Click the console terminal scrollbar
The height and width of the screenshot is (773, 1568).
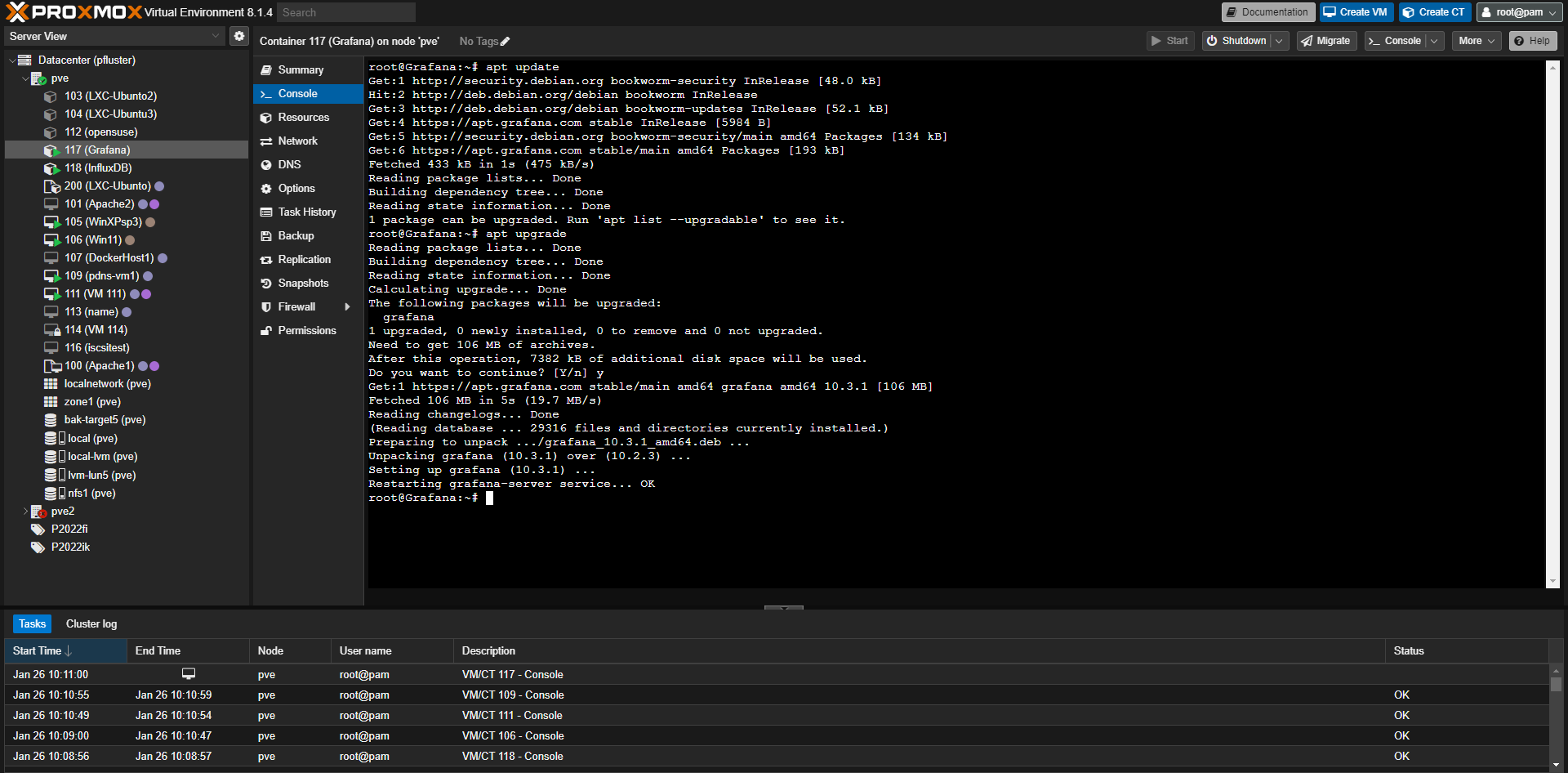click(1552, 324)
